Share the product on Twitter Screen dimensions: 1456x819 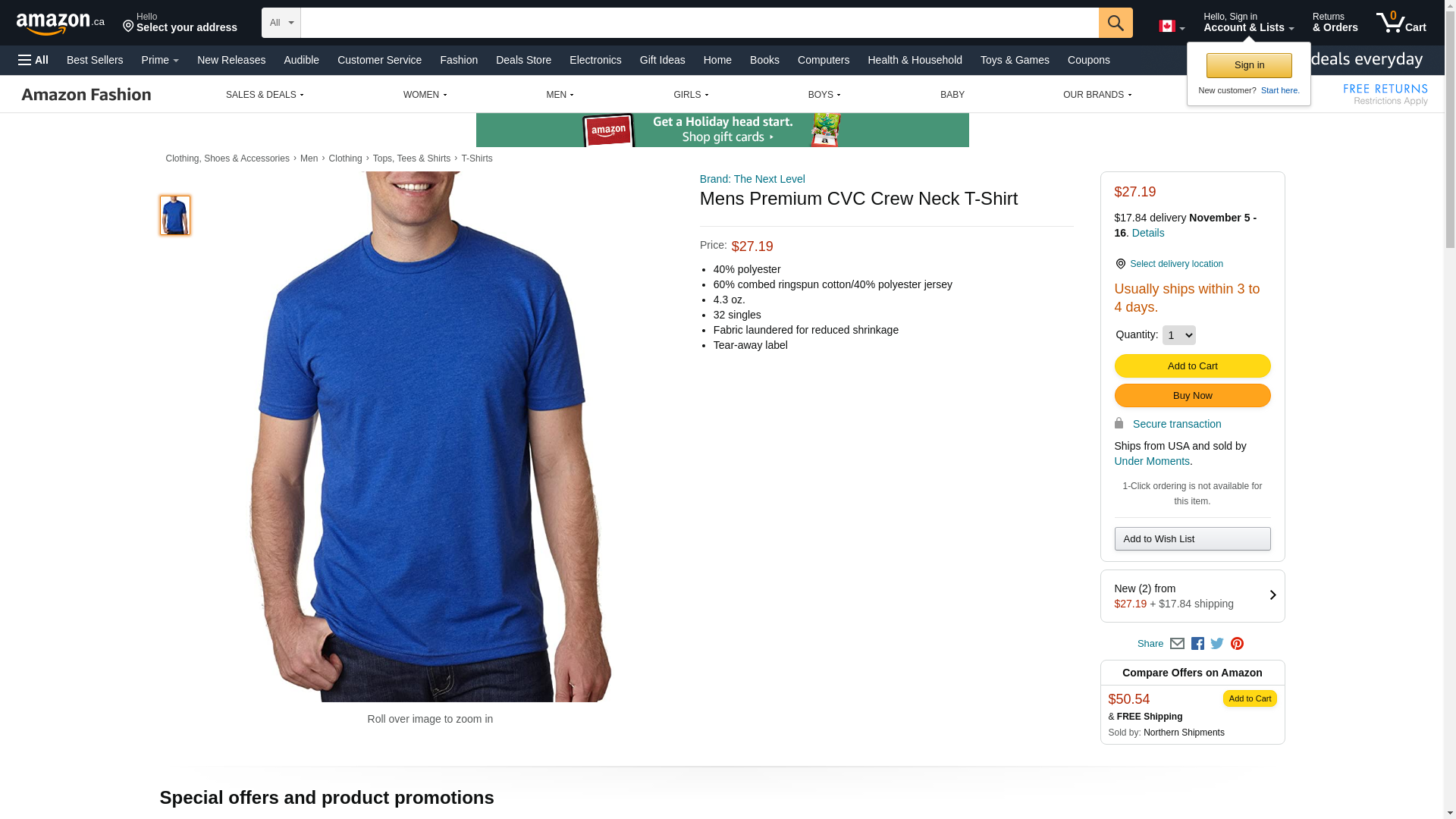1217,644
